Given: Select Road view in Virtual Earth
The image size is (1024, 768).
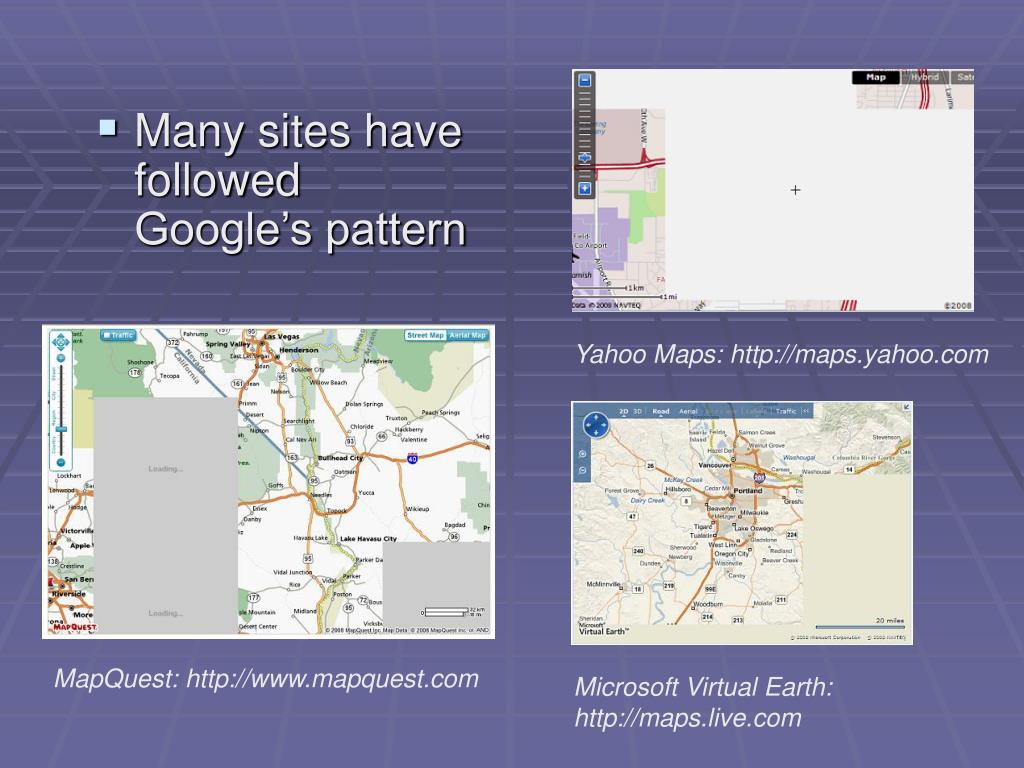Looking at the screenshot, I should pos(660,411).
